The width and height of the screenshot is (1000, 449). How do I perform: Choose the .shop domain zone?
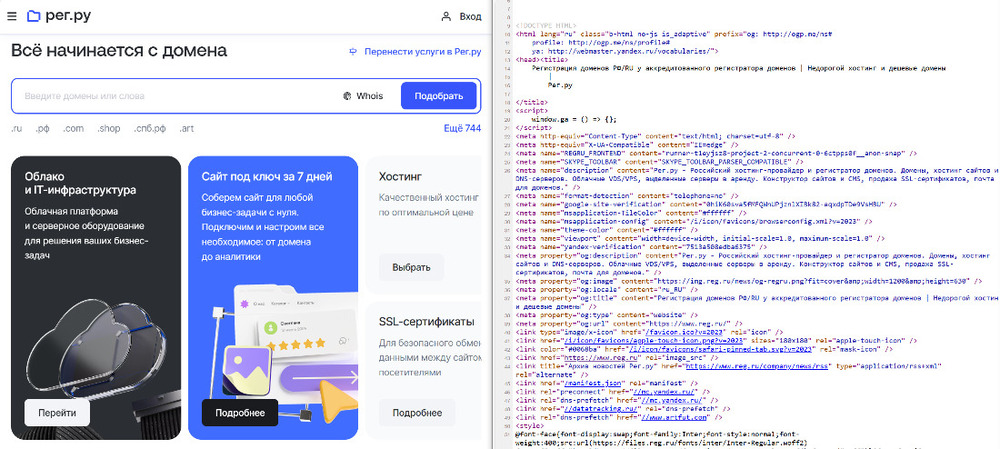coord(109,129)
